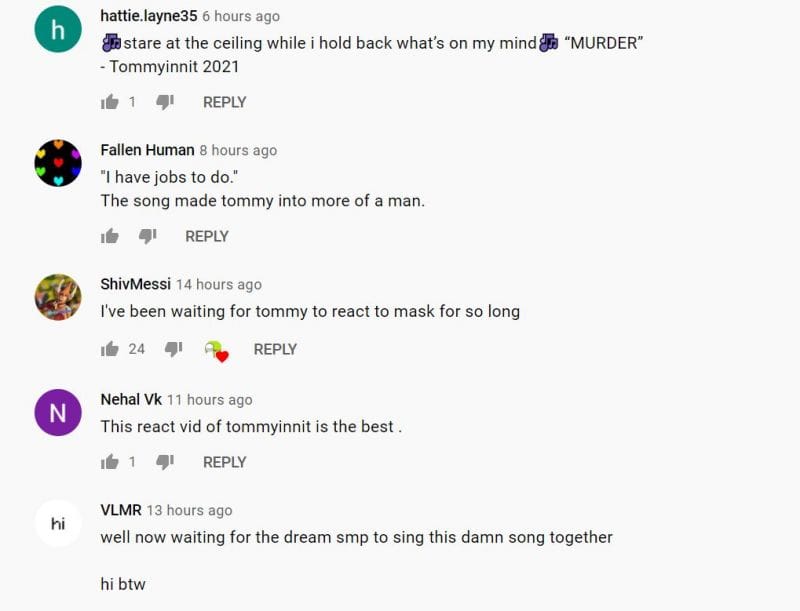Viewport: 800px width, 611px height.
Task: Open Nehal Vk's channel by clicking the username
Action: 130,398
